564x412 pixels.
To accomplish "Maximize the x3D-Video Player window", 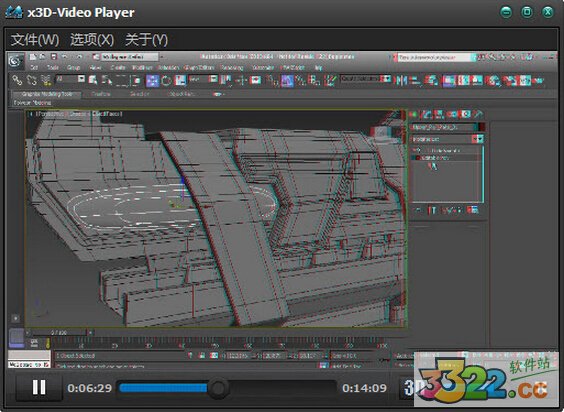I will tap(527, 12).
